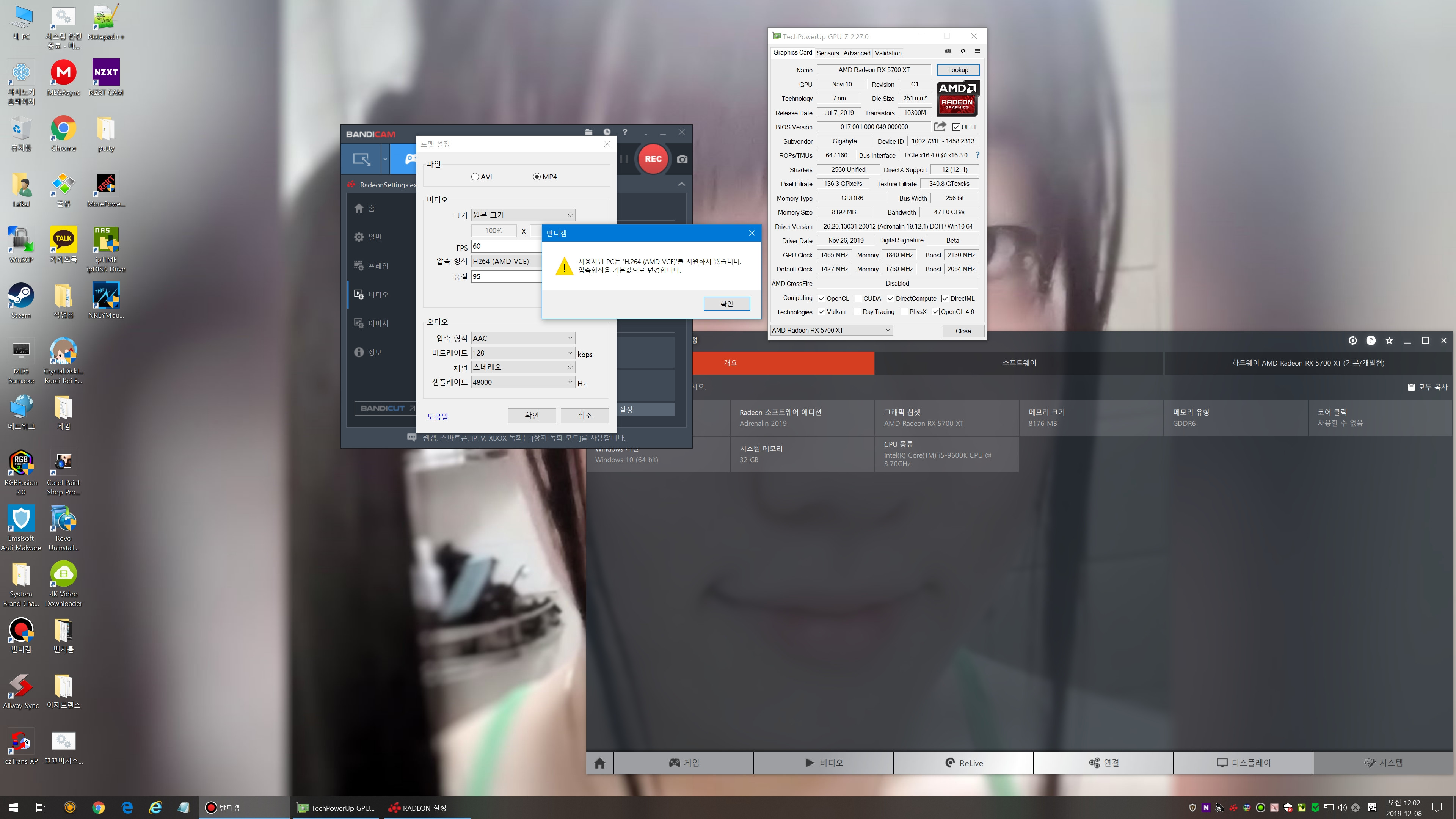Viewport: 1456px width, 819px height.
Task: Click 취소 in the format settings dialog
Action: (585, 416)
